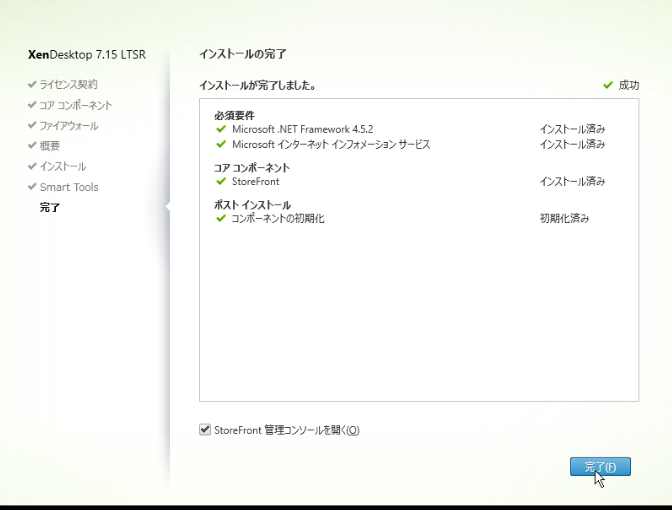The image size is (672, 510).
Task: Click the checkmark beside 概要 step
Action: tap(32, 145)
